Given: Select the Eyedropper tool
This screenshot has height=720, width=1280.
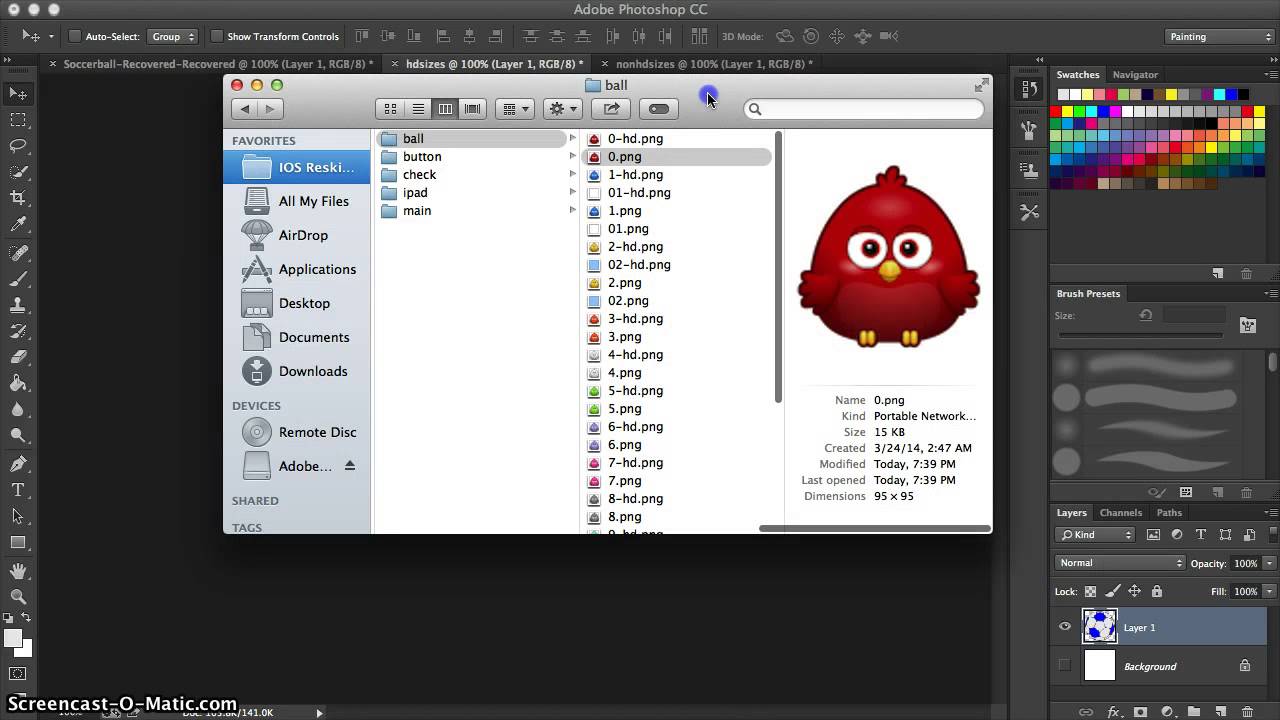Looking at the screenshot, I should (18, 225).
